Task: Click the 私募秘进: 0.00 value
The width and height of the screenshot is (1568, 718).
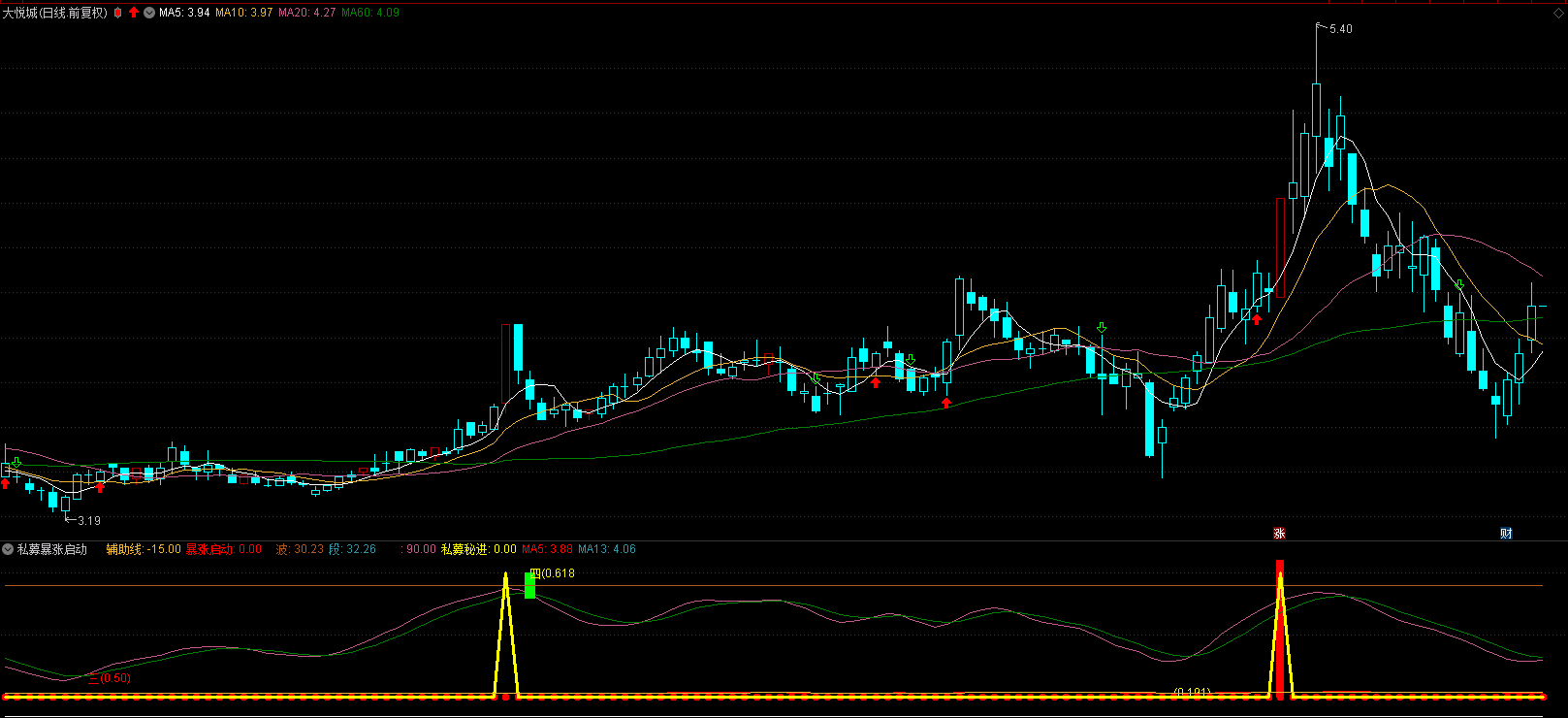Action: [479, 549]
